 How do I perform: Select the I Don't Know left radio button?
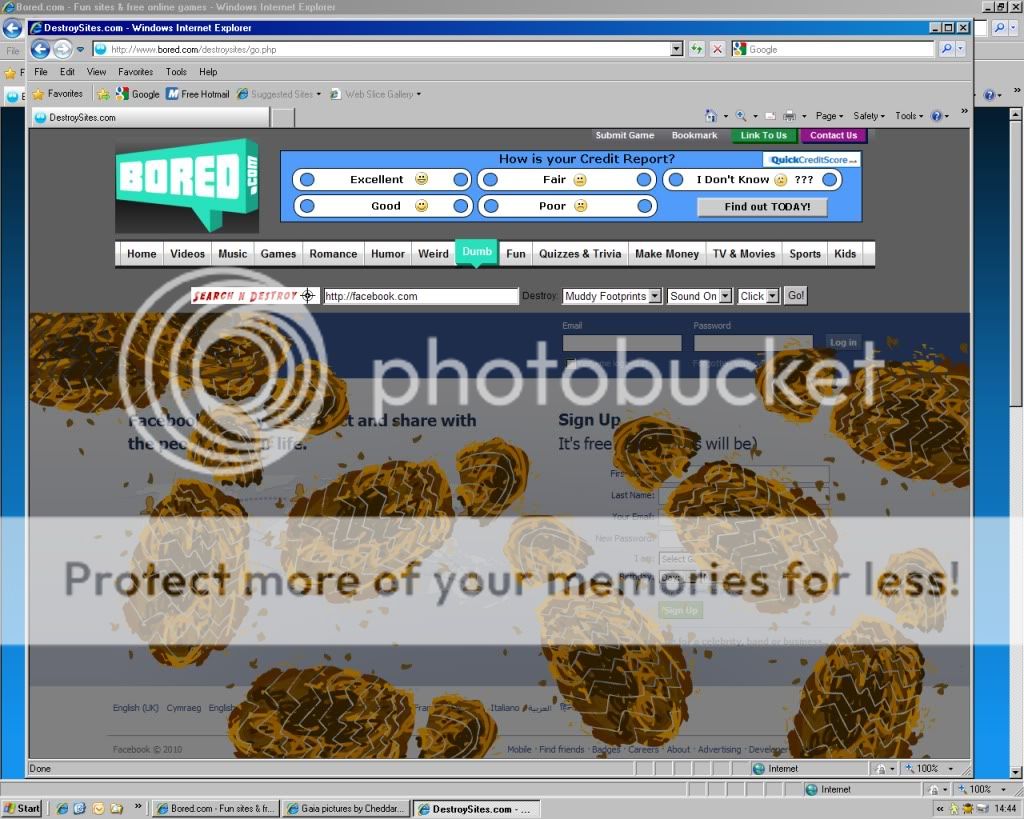pos(676,180)
